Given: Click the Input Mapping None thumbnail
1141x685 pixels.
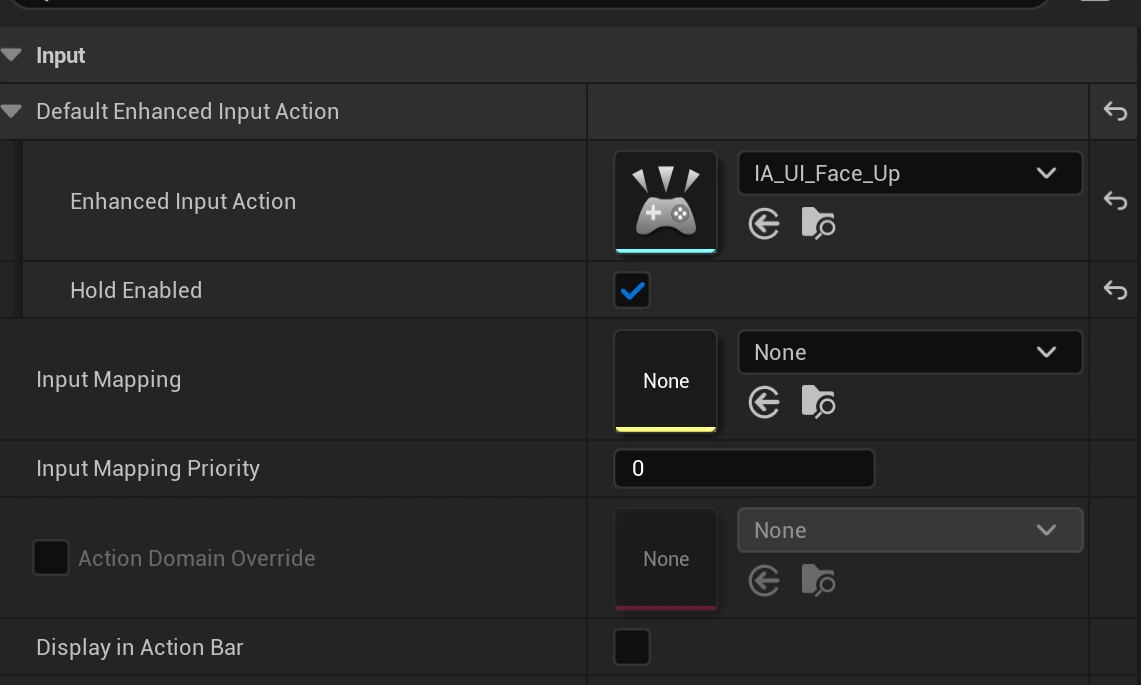Looking at the screenshot, I should 665,380.
